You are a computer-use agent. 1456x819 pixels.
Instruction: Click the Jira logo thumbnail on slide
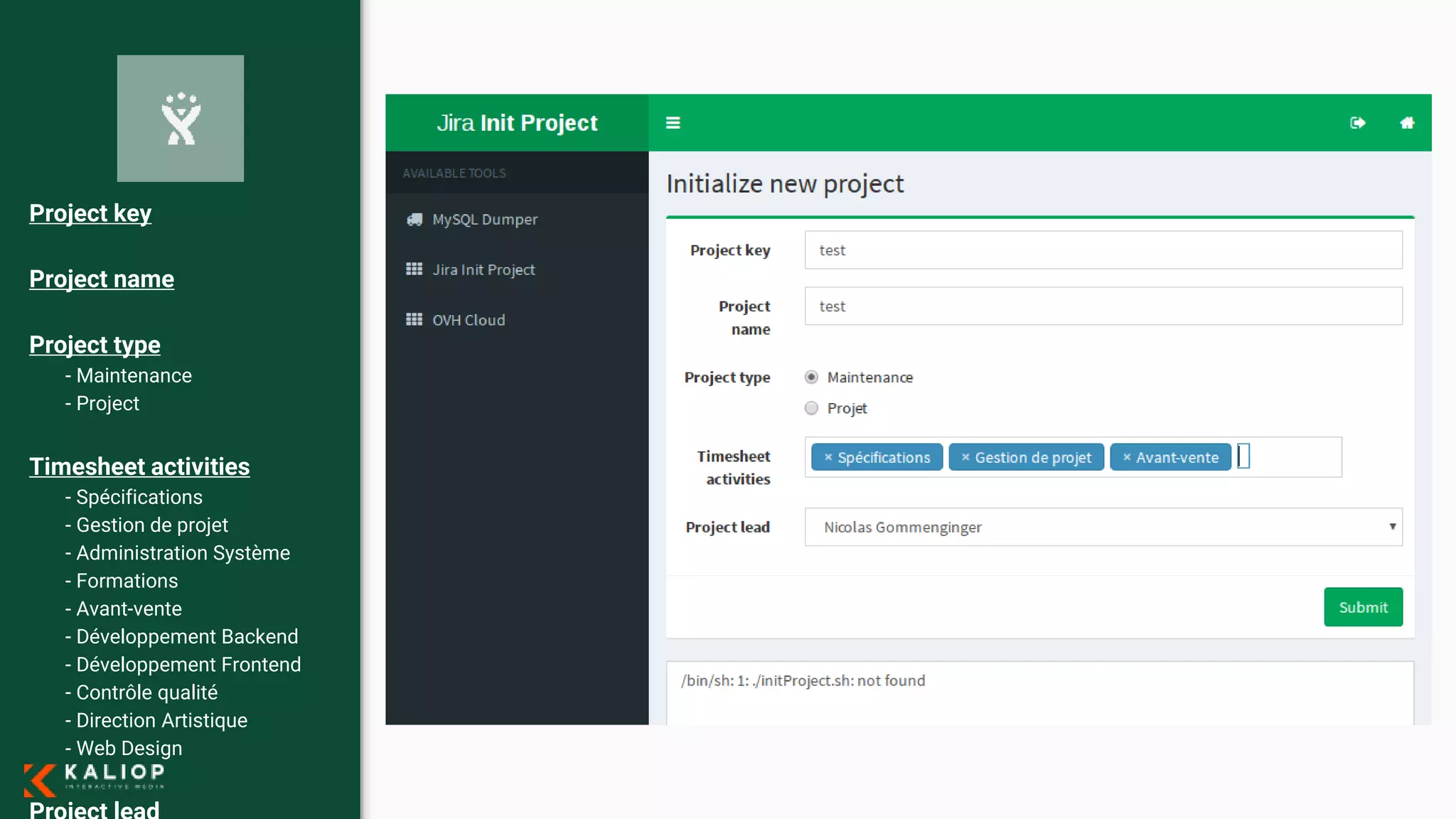pos(181,118)
